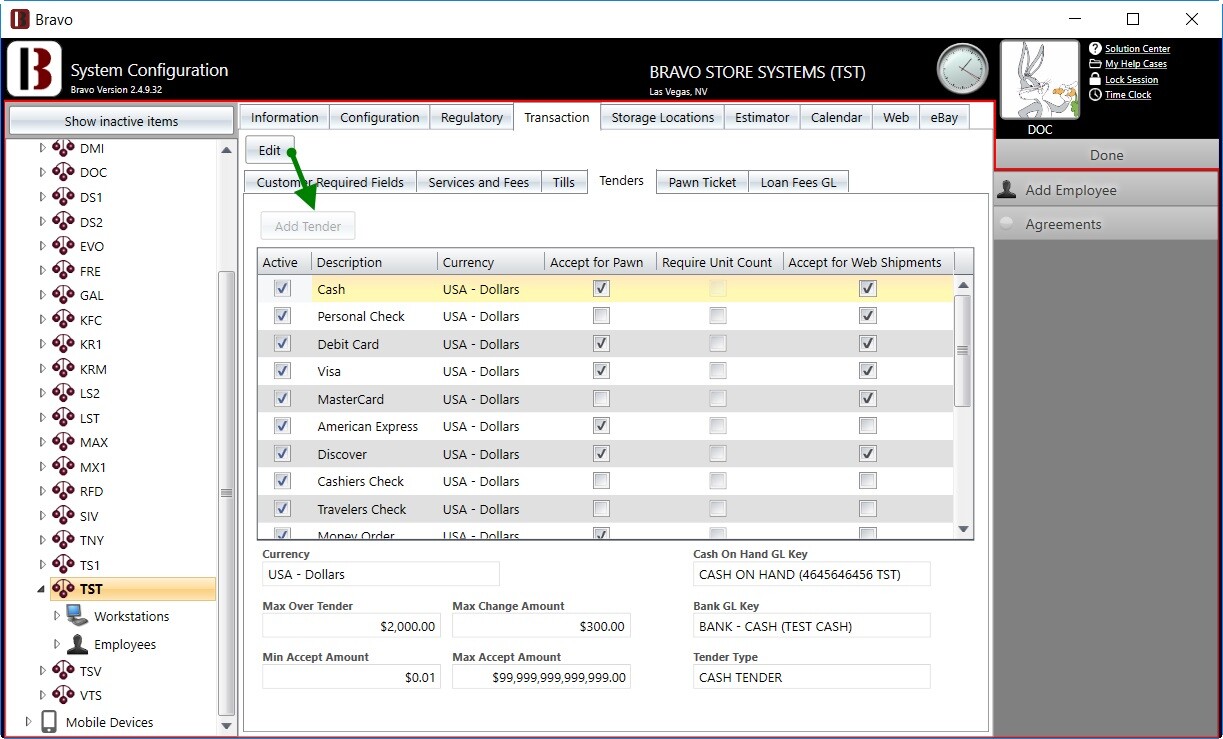1223x739 pixels.
Task: Open the Solution Center link
Action: pos(1137,48)
